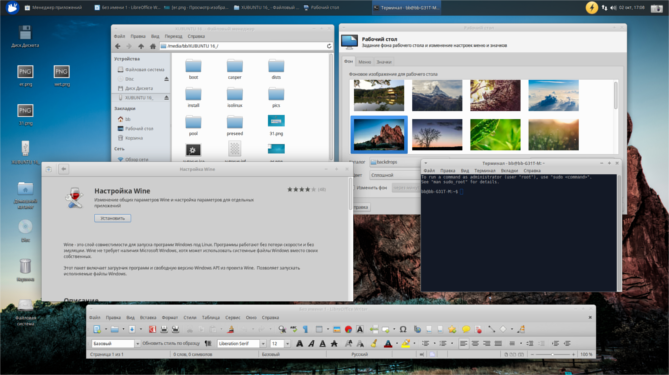Click the export as PDF icon in Writer
The image size is (669, 375).
(152, 329)
